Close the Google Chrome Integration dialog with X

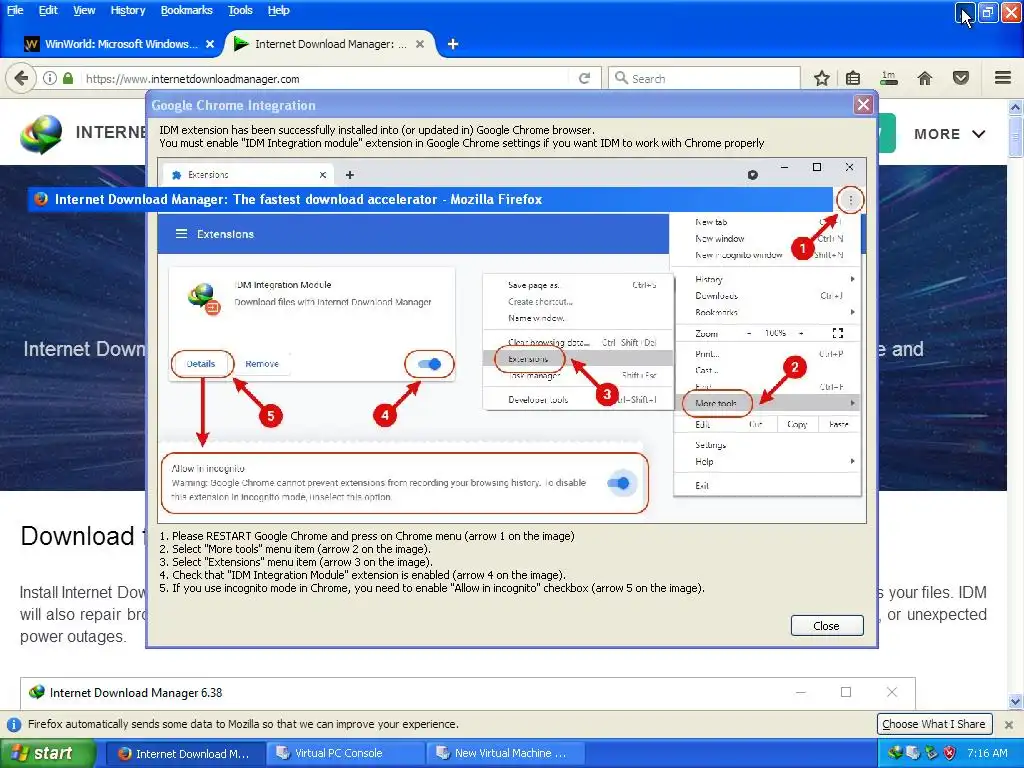863,104
